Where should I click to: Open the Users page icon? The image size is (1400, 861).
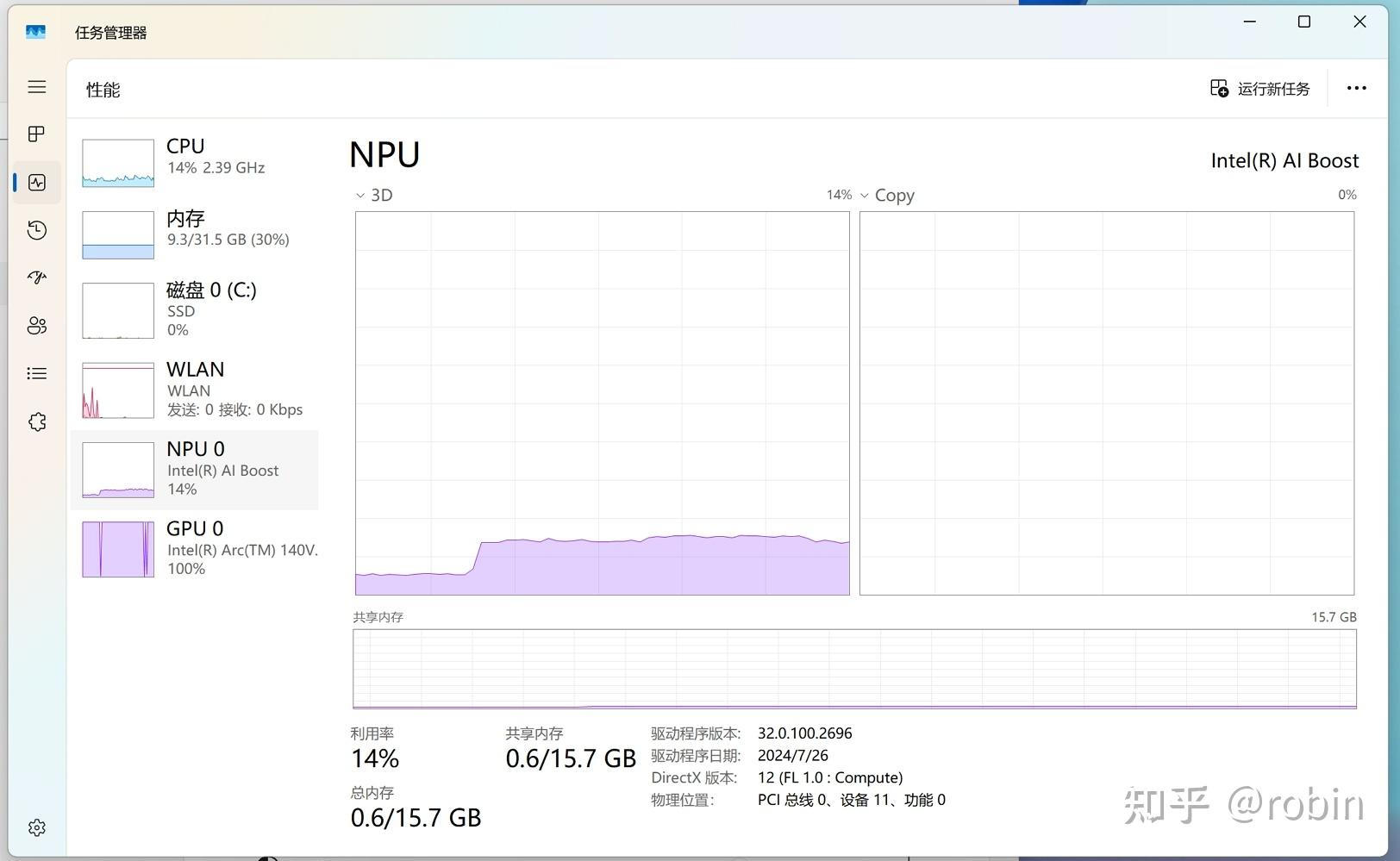(x=36, y=325)
